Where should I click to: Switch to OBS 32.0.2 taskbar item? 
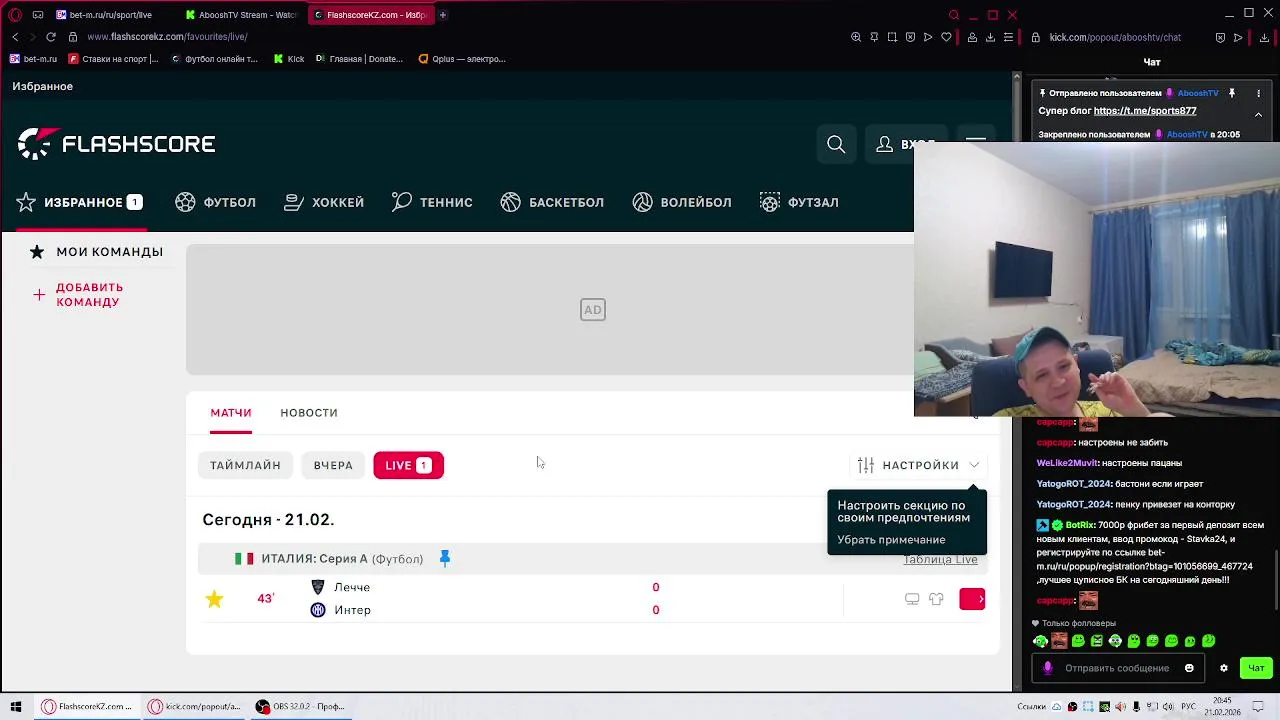tap(300, 706)
